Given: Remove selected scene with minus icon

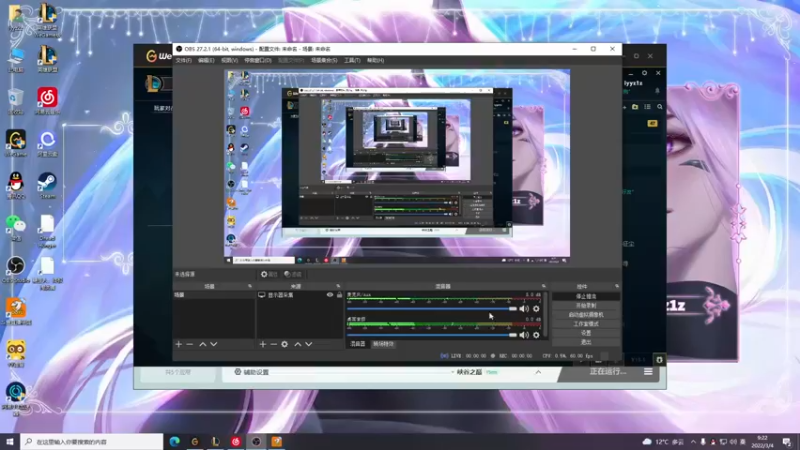Looking at the screenshot, I should coord(190,344).
